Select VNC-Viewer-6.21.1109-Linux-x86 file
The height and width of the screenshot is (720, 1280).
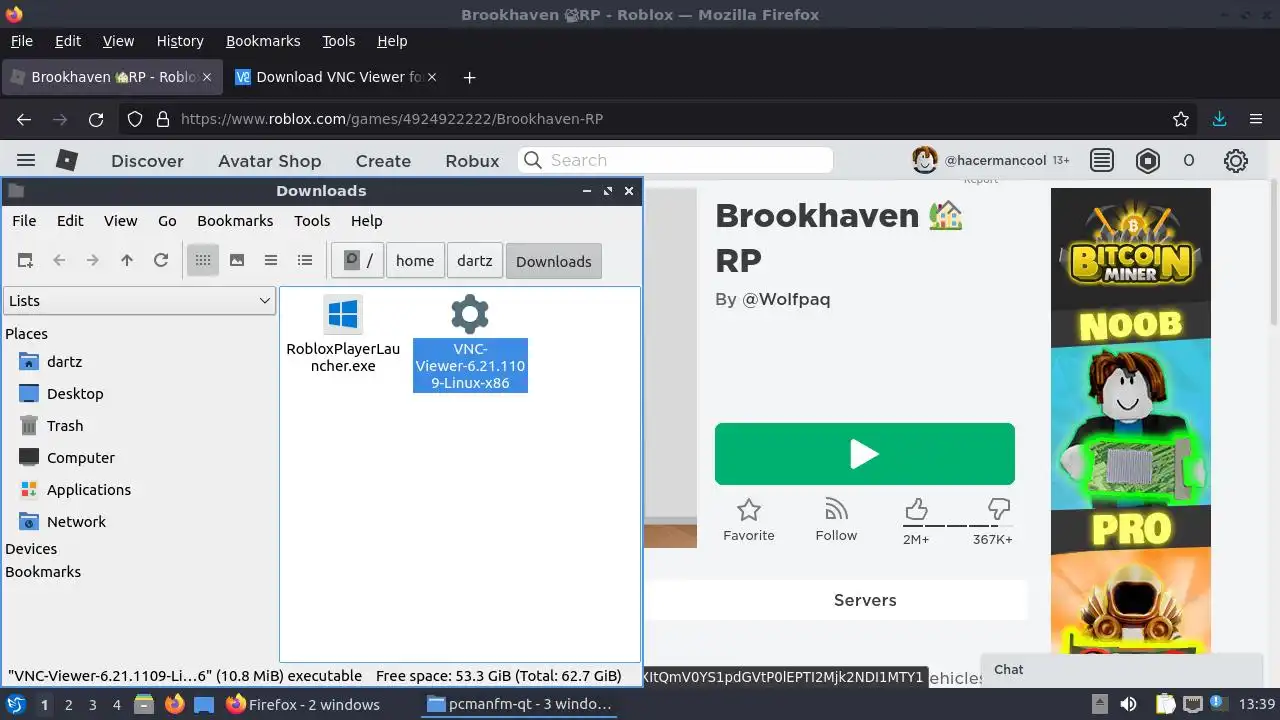point(470,344)
